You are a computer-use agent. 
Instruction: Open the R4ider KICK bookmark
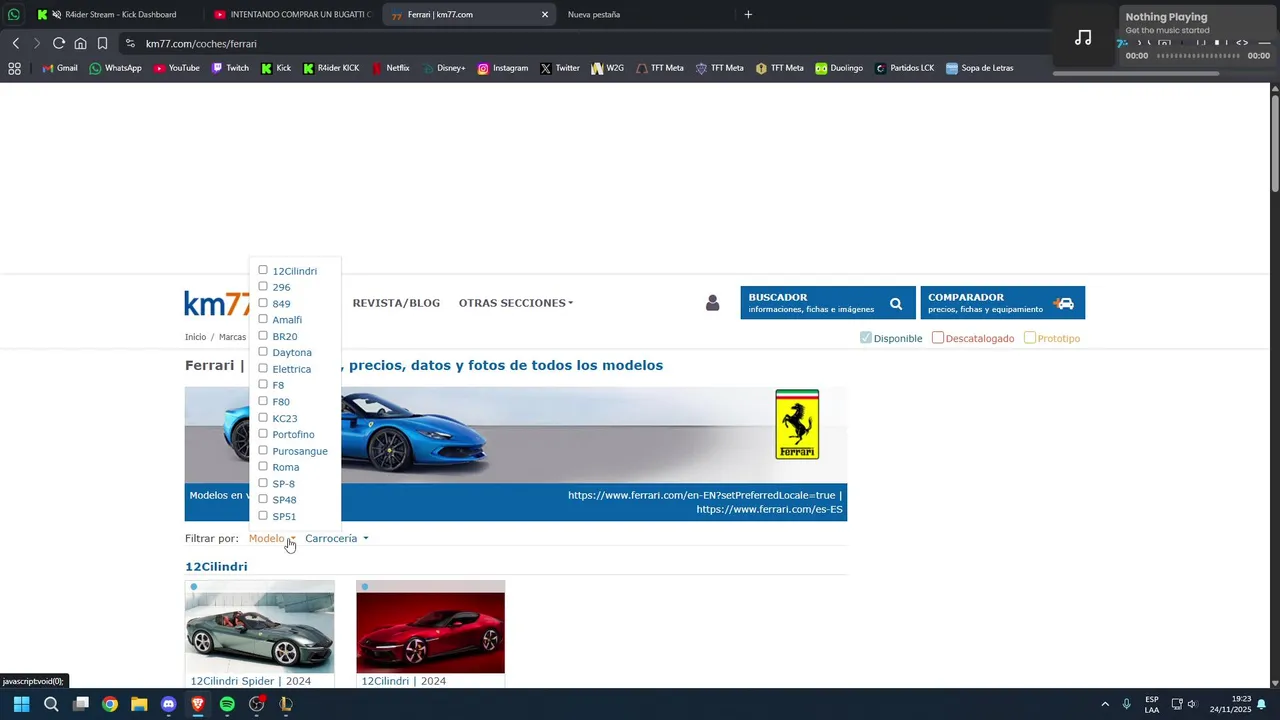pyautogui.click(x=331, y=68)
